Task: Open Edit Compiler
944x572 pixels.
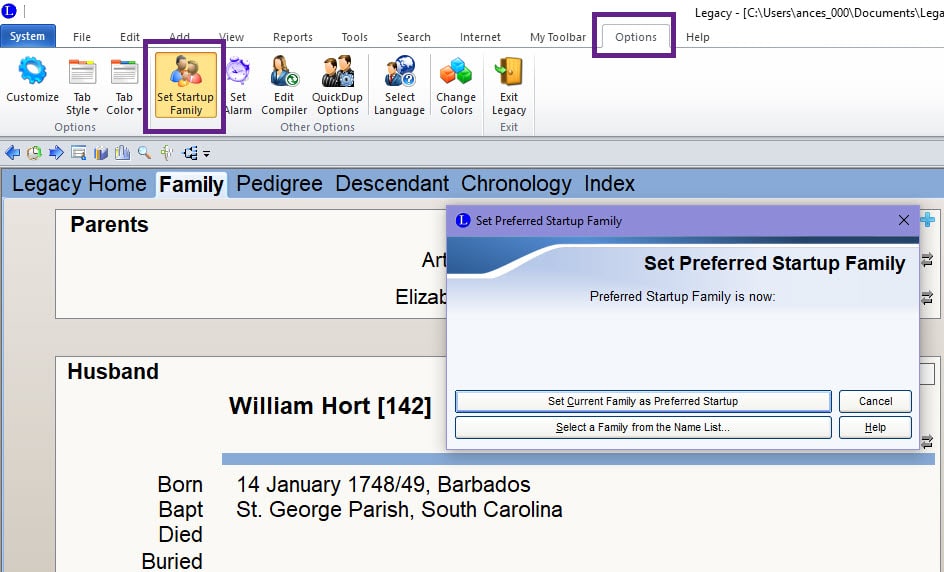Action: click(x=284, y=86)
